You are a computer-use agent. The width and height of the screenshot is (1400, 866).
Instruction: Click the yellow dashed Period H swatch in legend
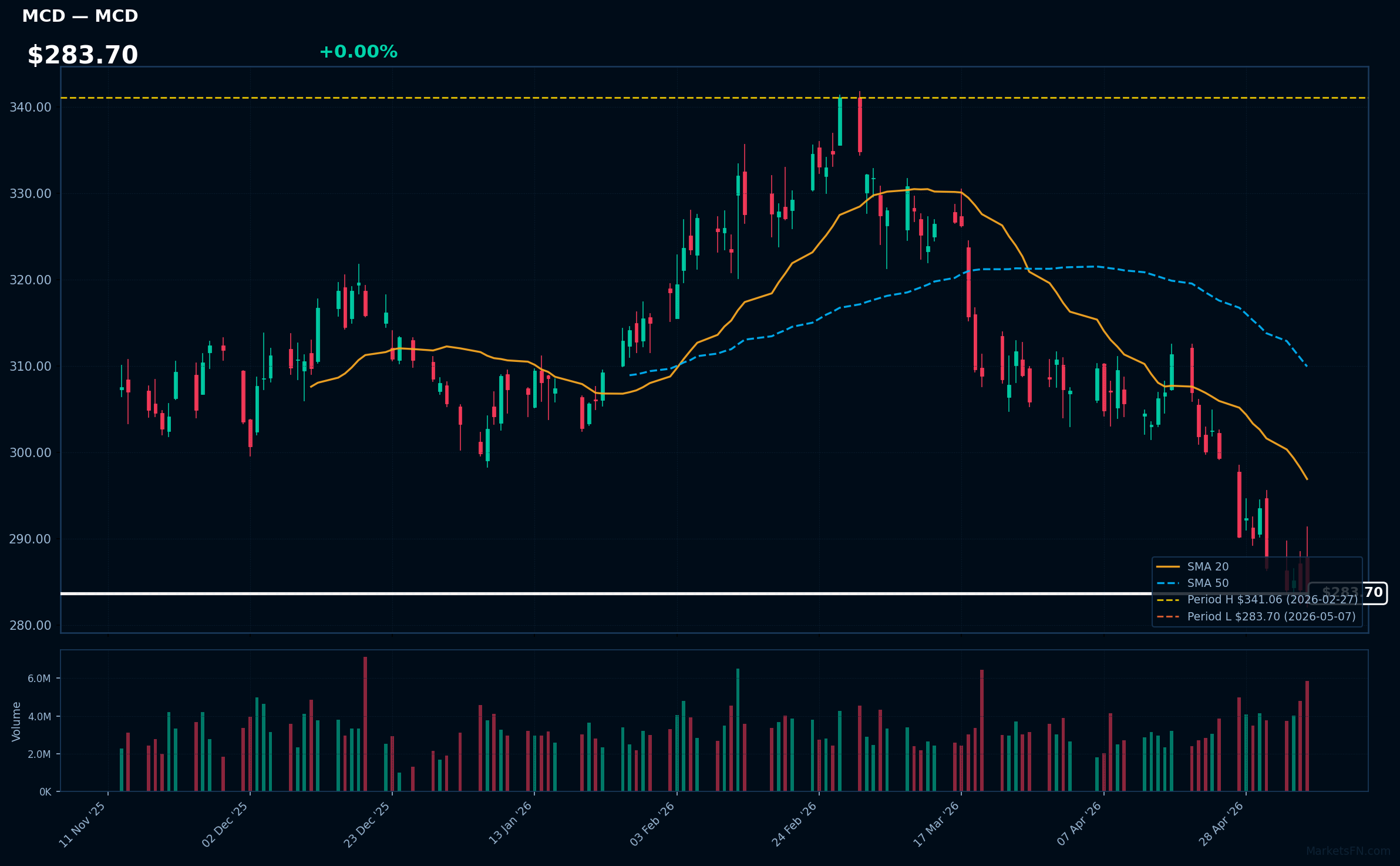(x=1168, y=600)
